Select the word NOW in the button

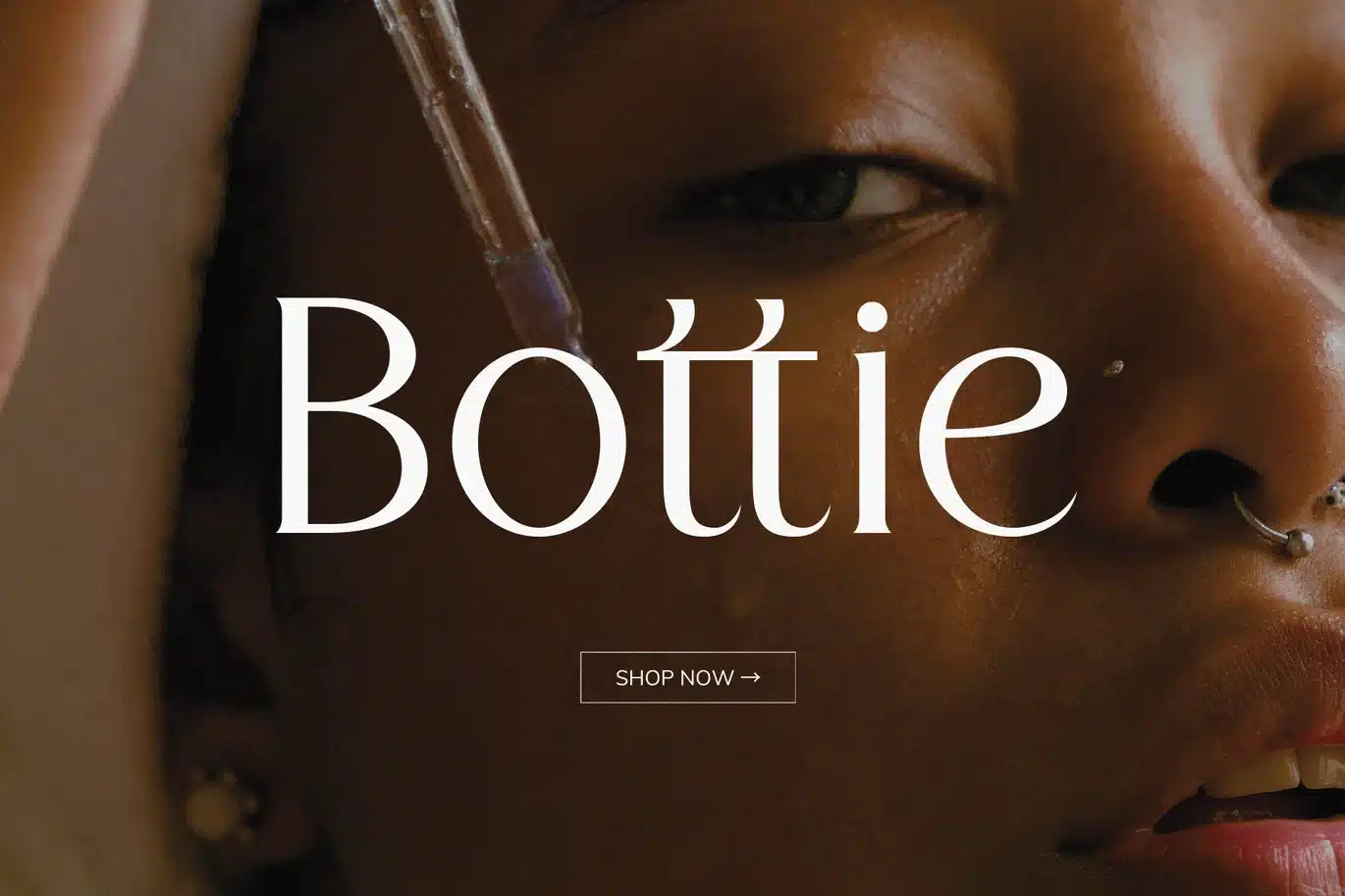coord(707,677)
